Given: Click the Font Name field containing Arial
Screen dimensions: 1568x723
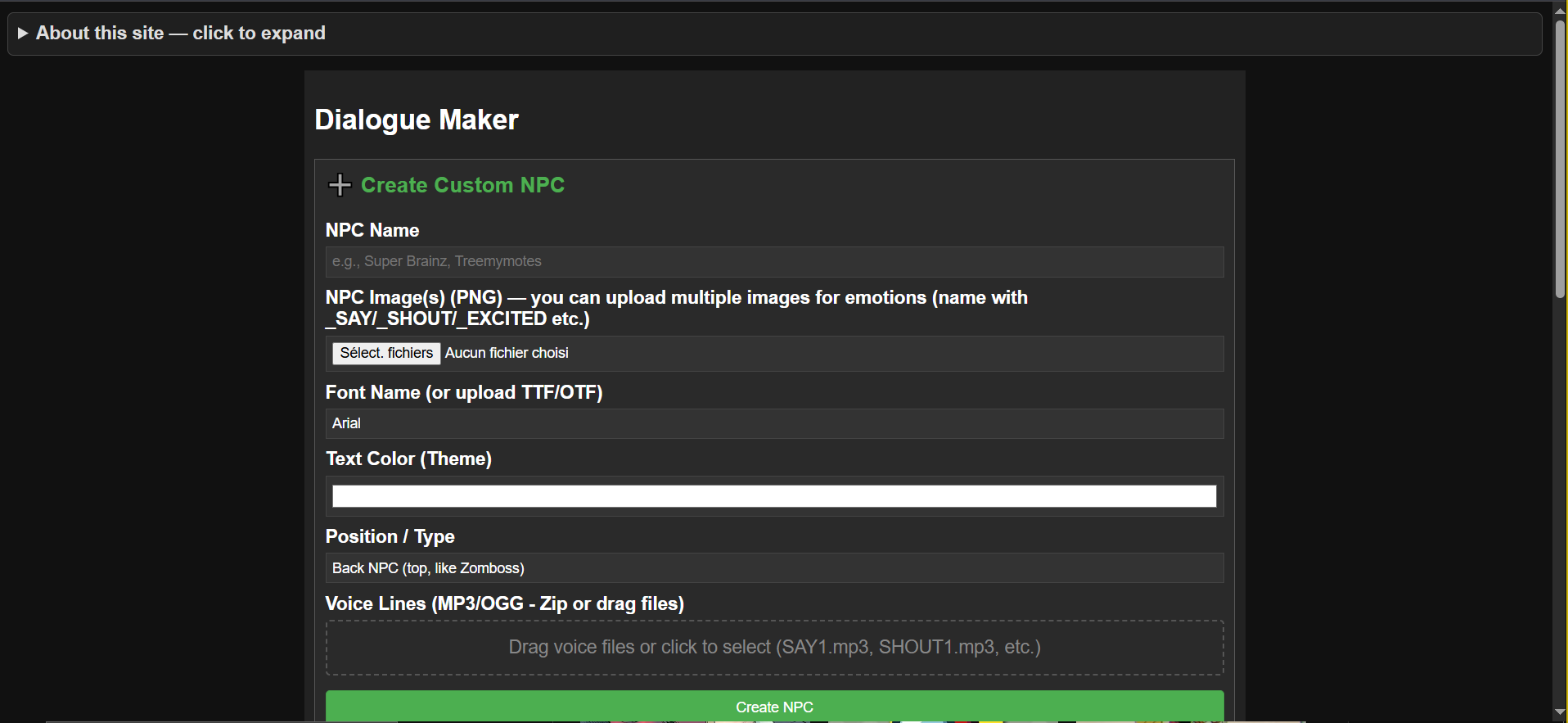Looking at the screenshot, I should point(774,423).
